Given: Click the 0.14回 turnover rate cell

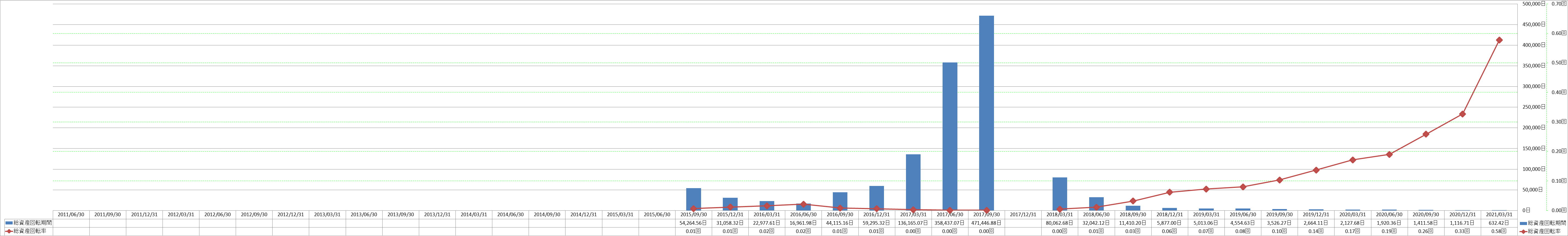Looking at the screenshot, I should (x=1316, y=231).
